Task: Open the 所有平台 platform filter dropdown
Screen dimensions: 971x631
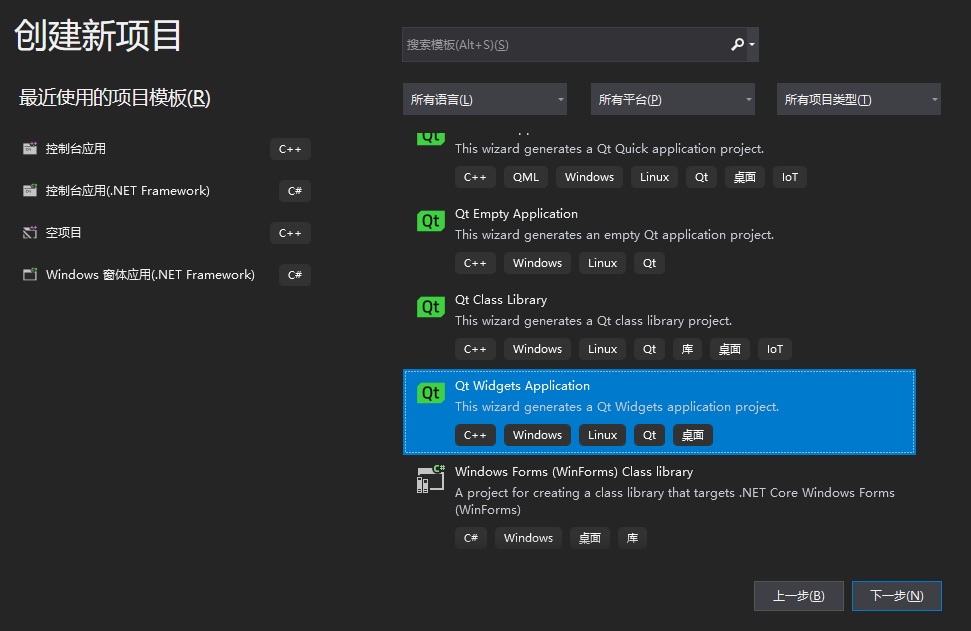Action: pyautogui.click(x=673, y=99)
